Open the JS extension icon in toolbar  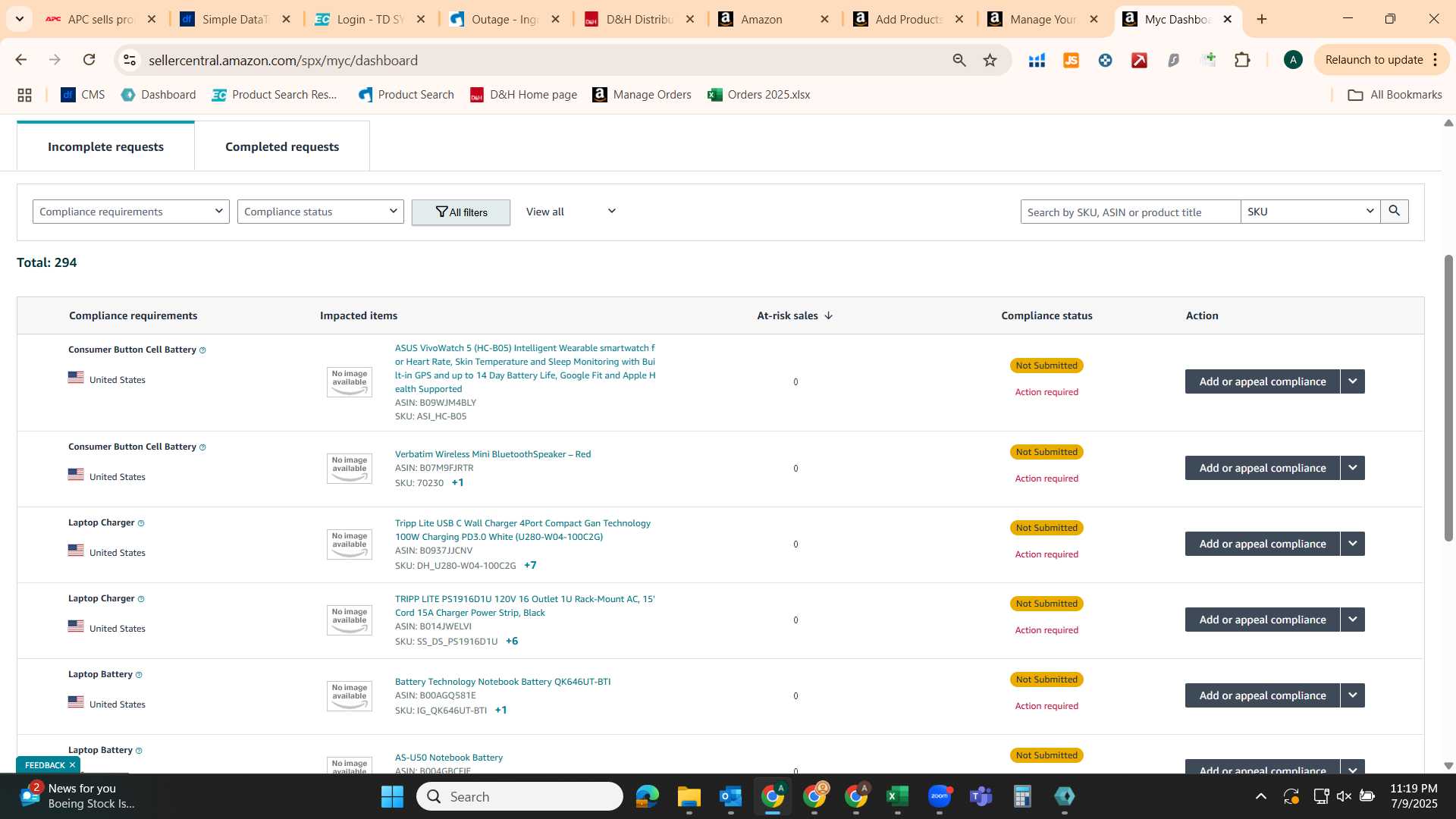(1071, 60)
